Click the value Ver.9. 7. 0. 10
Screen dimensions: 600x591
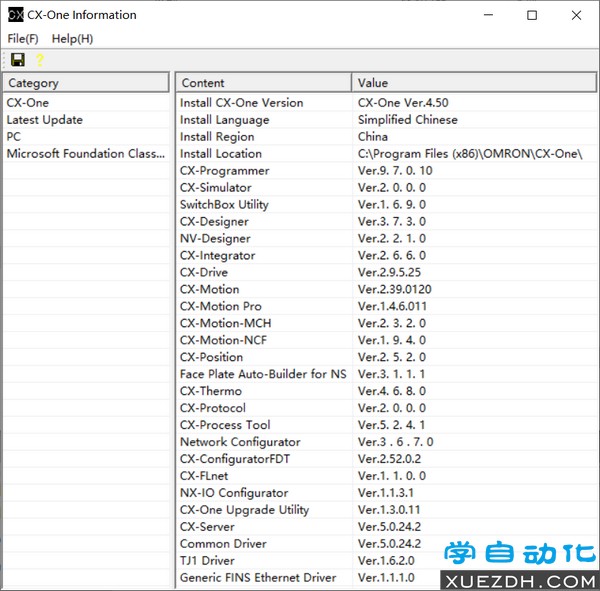pos(395,171)
